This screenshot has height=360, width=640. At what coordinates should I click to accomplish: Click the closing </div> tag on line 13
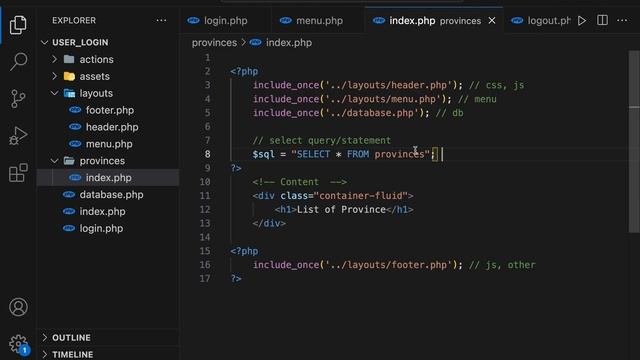click(269, 223)
